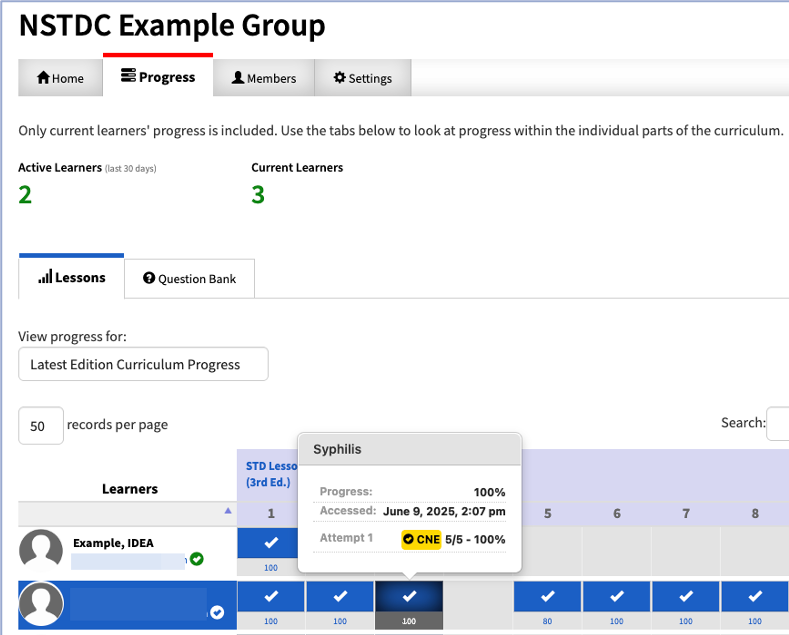Click the yellow CNE badge in tooltip

(x=421, y=539)
